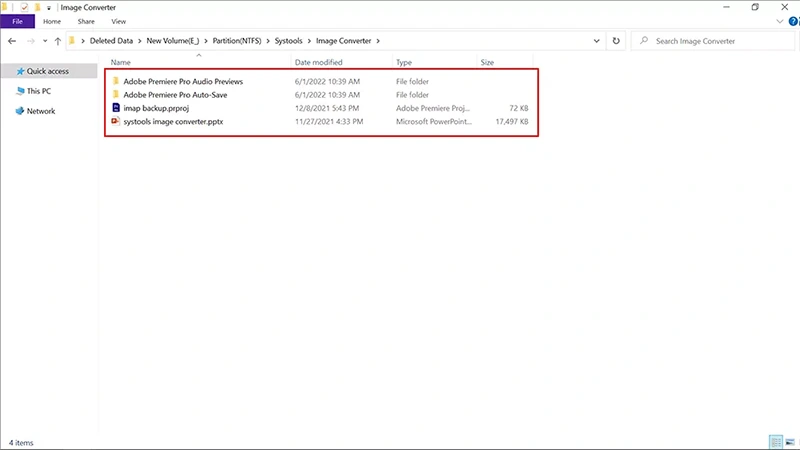
Task: Open the Help question mark icon
Action: (793, 21)
